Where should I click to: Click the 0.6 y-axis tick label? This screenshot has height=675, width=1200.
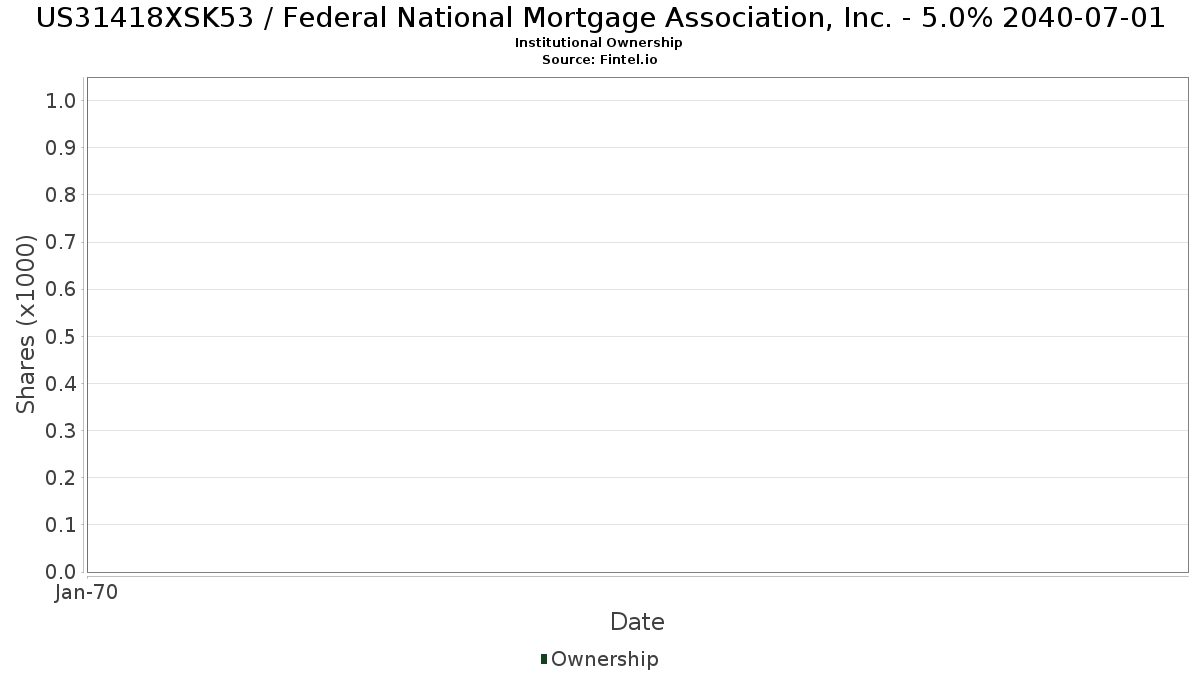(x=61, y=289)
